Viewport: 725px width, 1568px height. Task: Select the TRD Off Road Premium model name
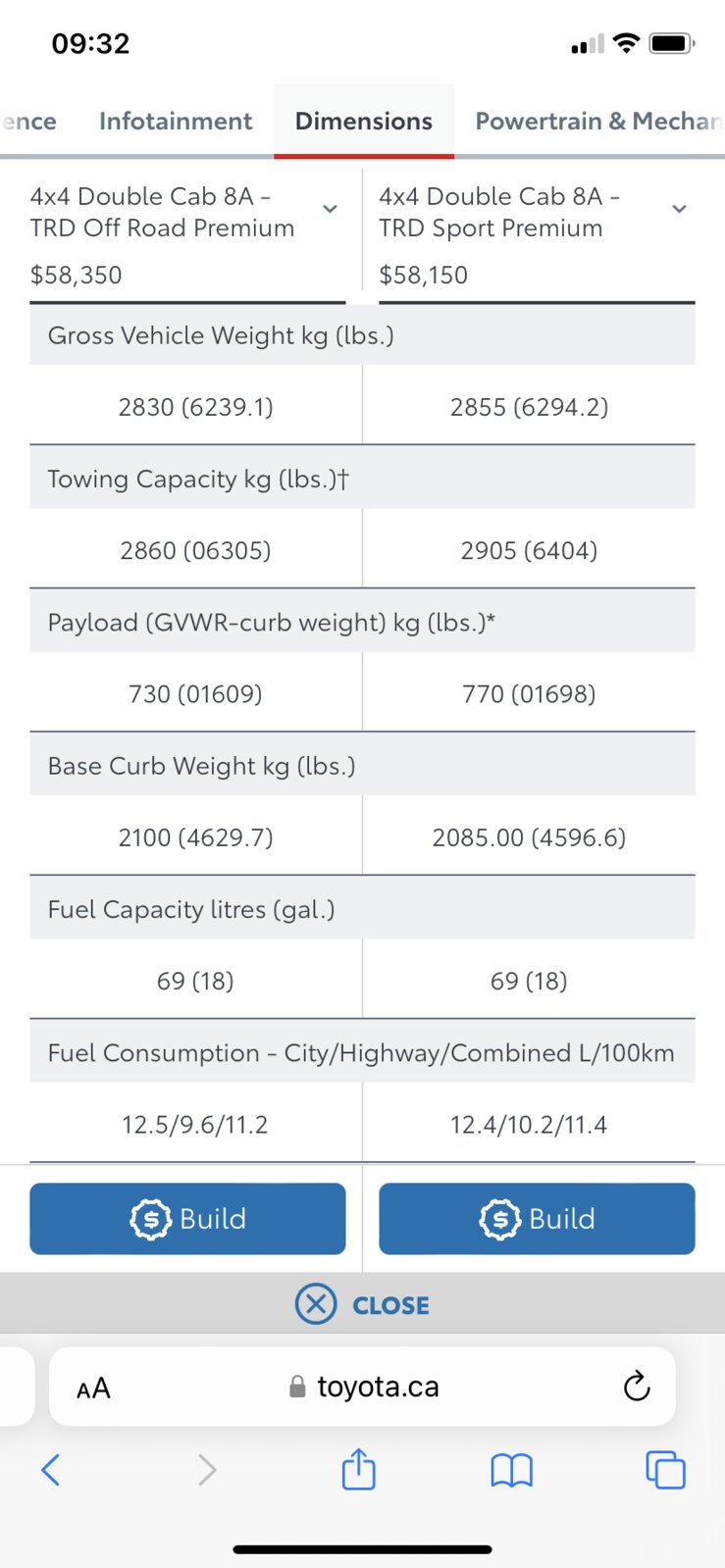click(x=162, y=212)
